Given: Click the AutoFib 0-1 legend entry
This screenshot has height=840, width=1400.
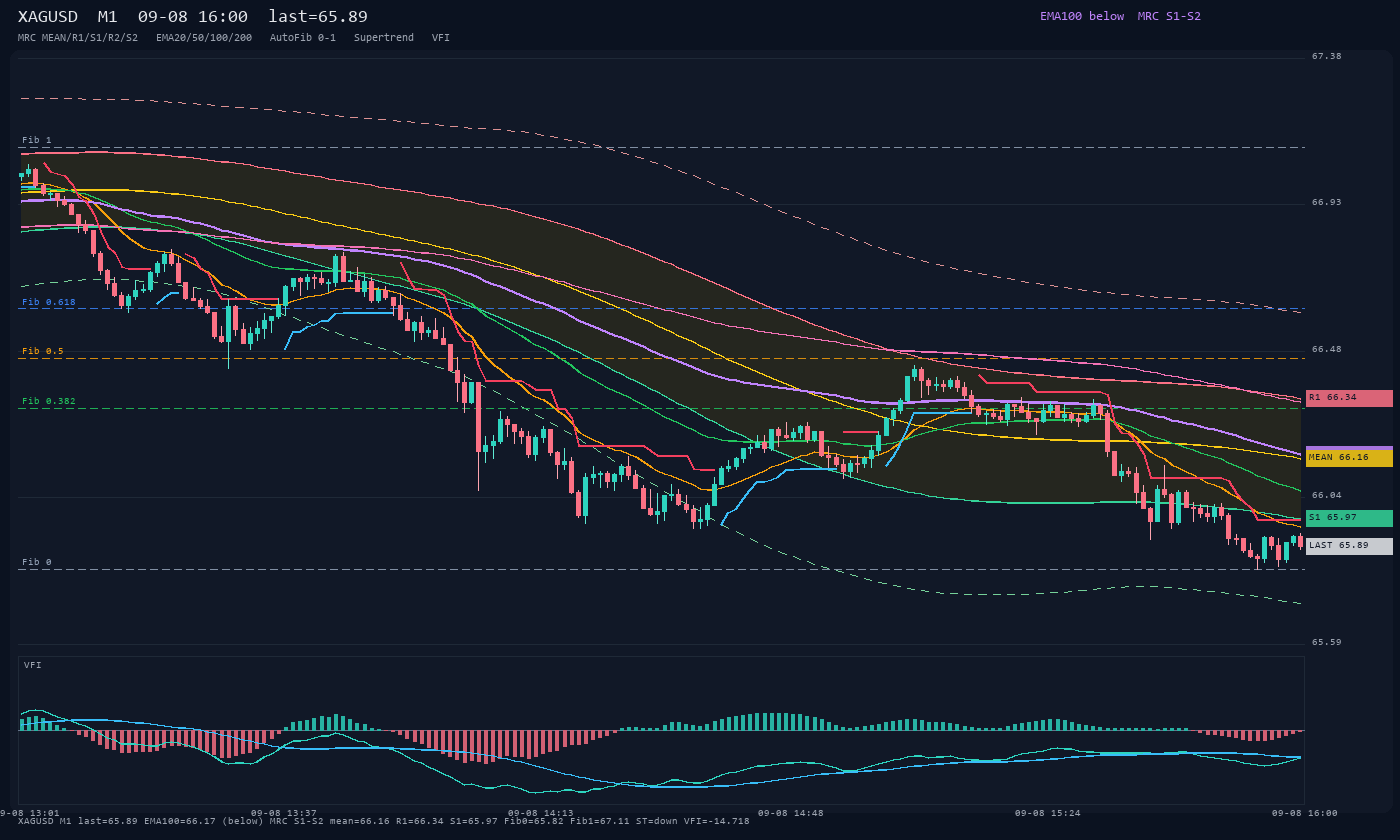Looking at the screenshot, I should point(303,38).
